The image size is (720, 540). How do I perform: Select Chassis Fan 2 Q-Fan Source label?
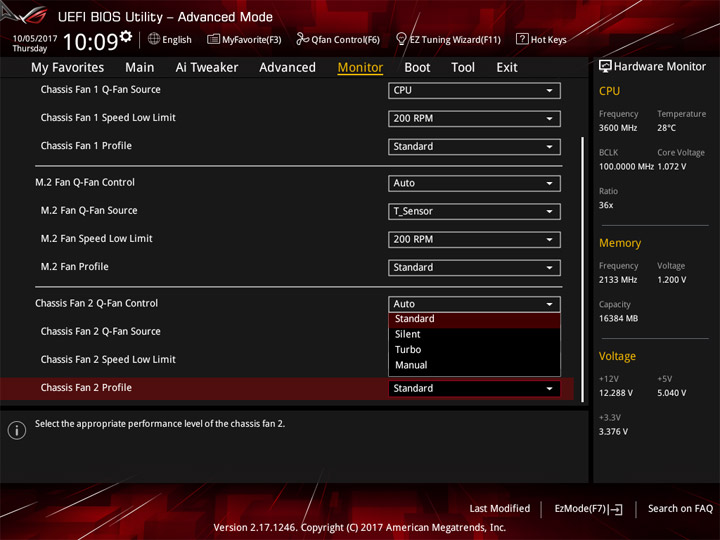coord(101,332)
